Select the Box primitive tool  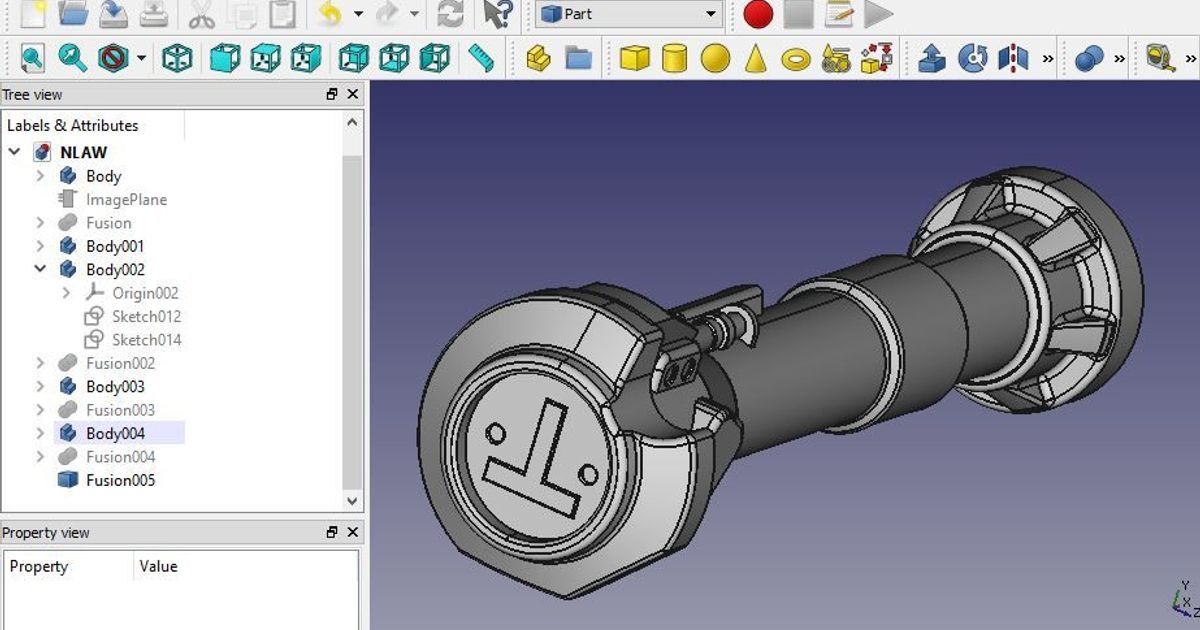tap(637, 57)
